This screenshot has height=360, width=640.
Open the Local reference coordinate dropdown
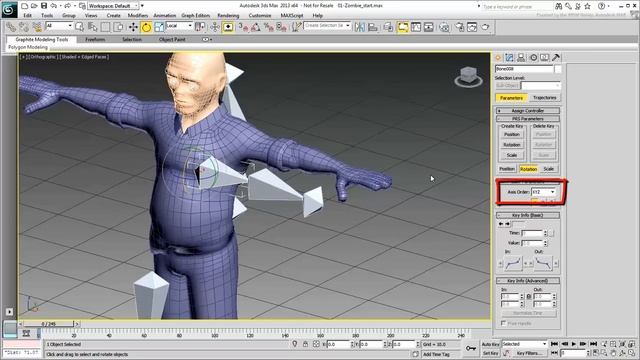[x=179, y=26]
